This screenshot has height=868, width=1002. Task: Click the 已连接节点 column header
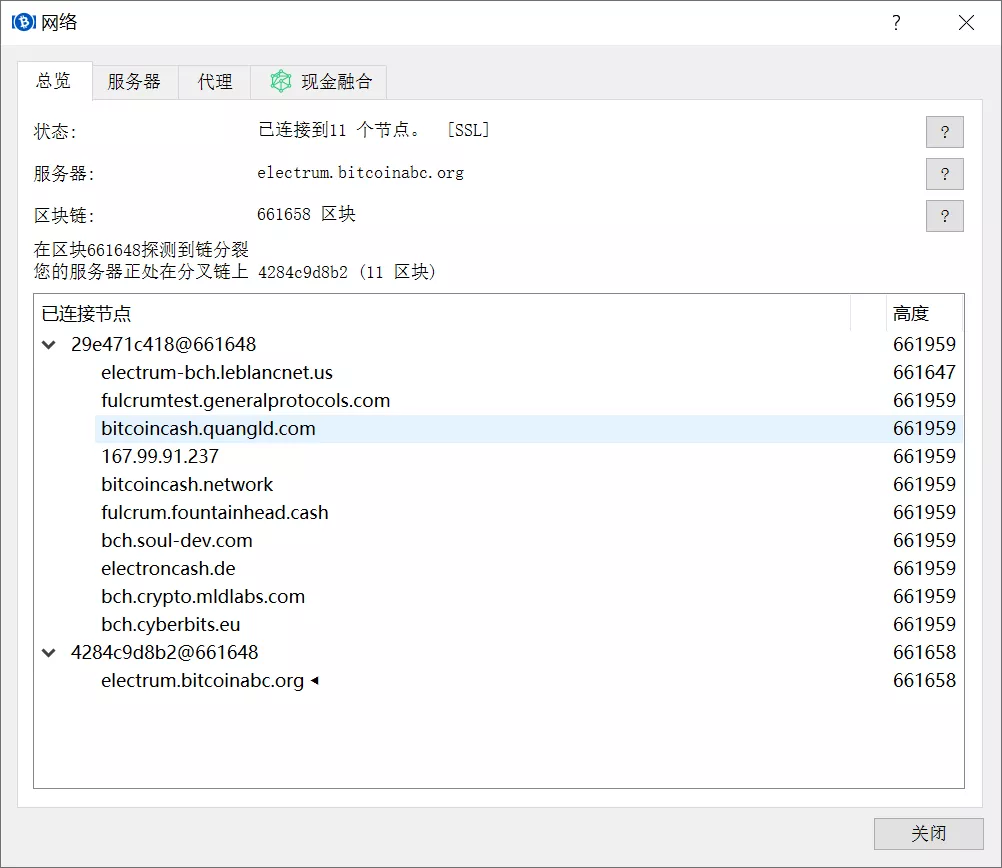[x=442, y=314]
